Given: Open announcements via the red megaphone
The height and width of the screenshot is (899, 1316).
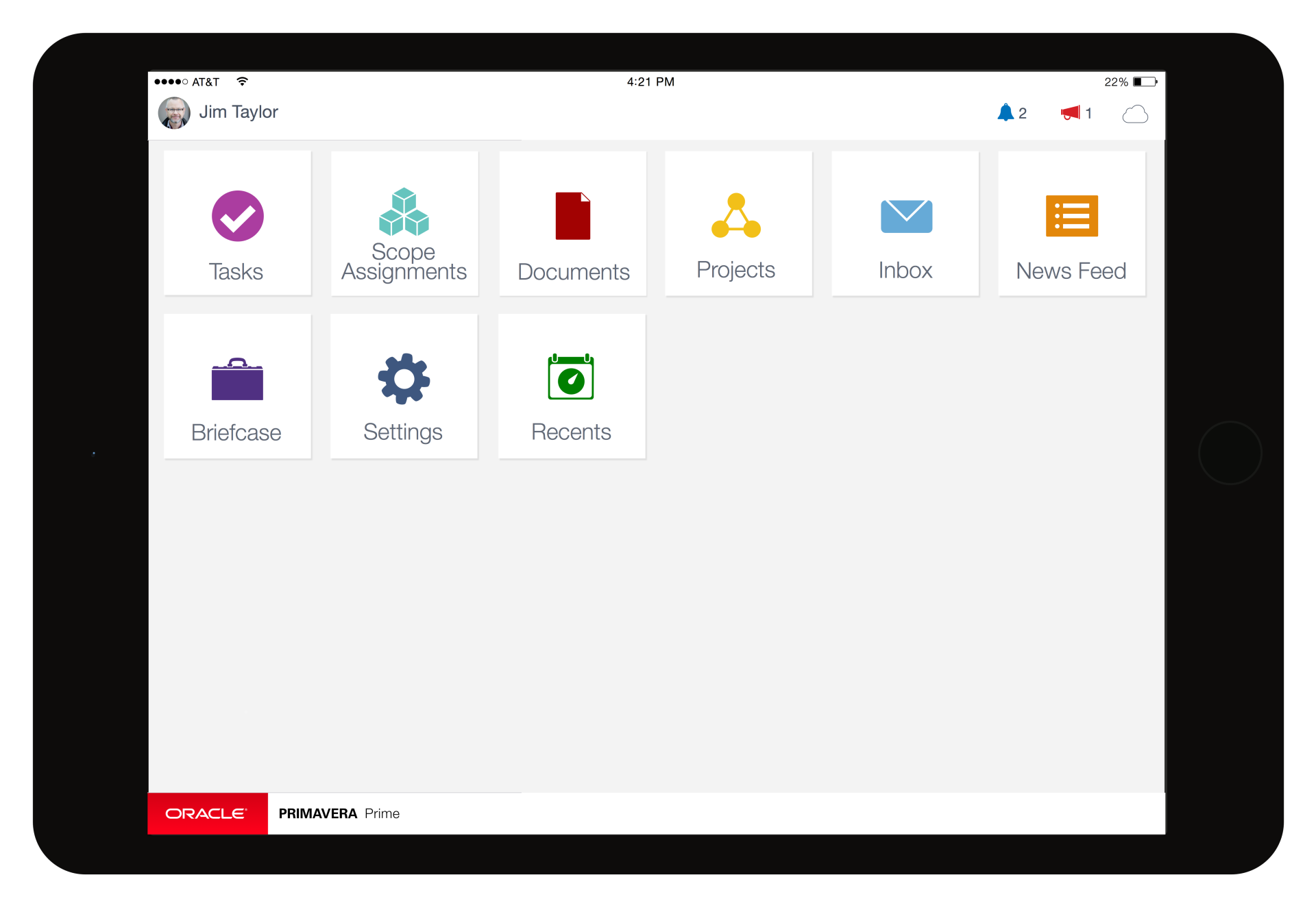Looking at the screenshot, I should point(1070,113).
